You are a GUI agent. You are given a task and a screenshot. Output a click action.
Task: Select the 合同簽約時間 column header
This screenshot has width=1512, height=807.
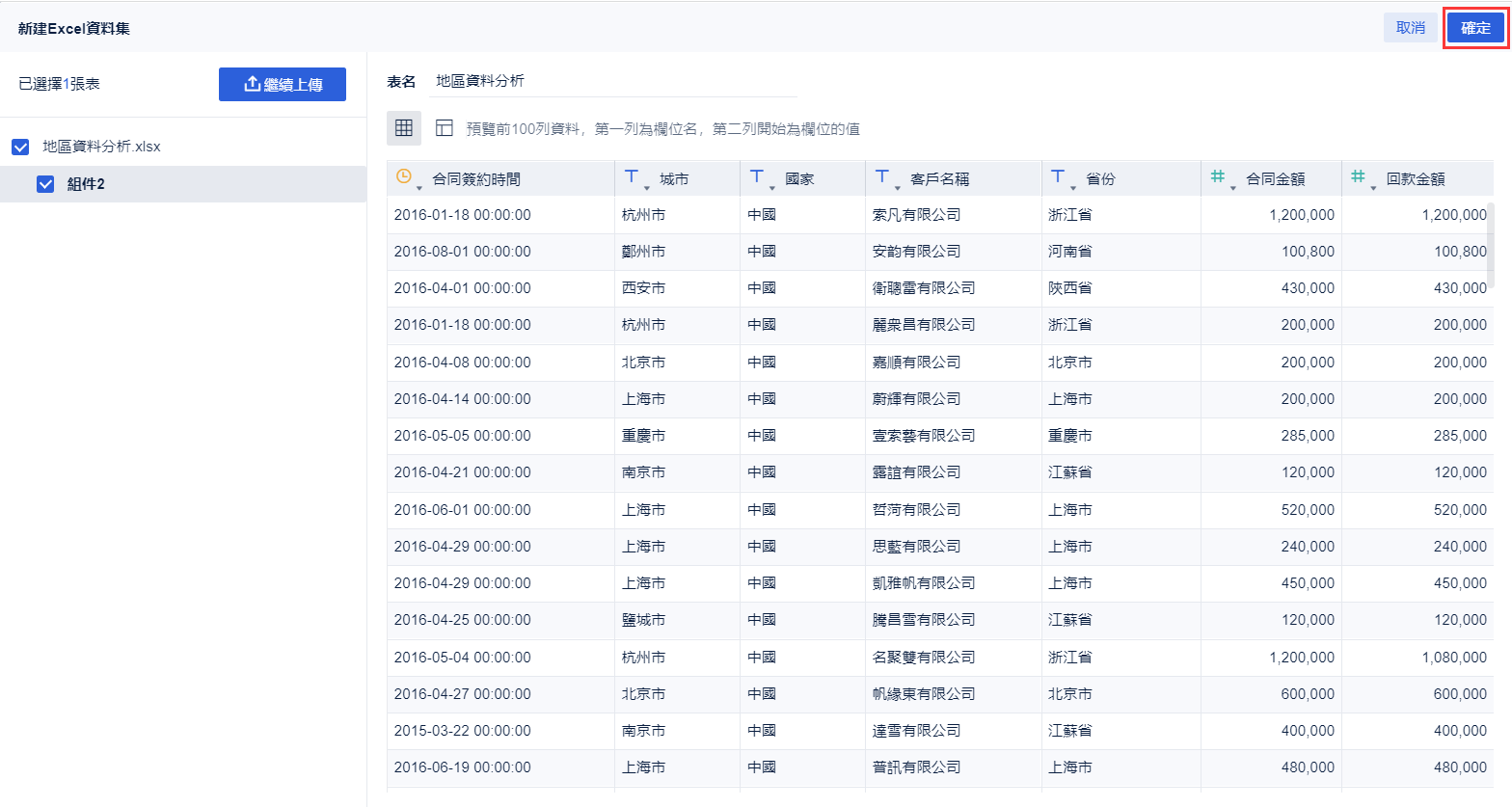tap(500, 178)
